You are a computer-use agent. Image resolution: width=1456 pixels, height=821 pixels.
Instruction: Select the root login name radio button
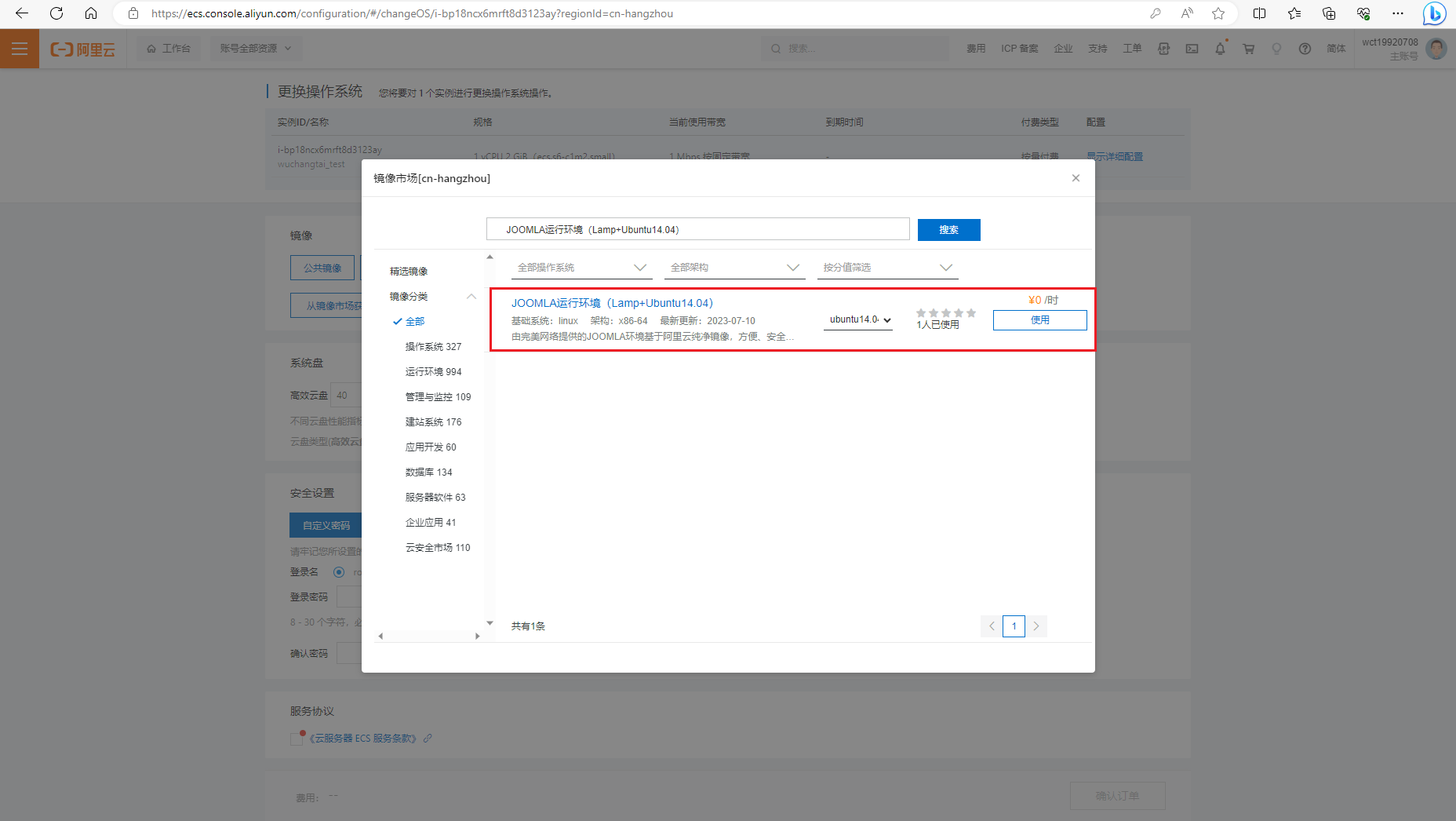pyautogui.click(x=339, y=572)
